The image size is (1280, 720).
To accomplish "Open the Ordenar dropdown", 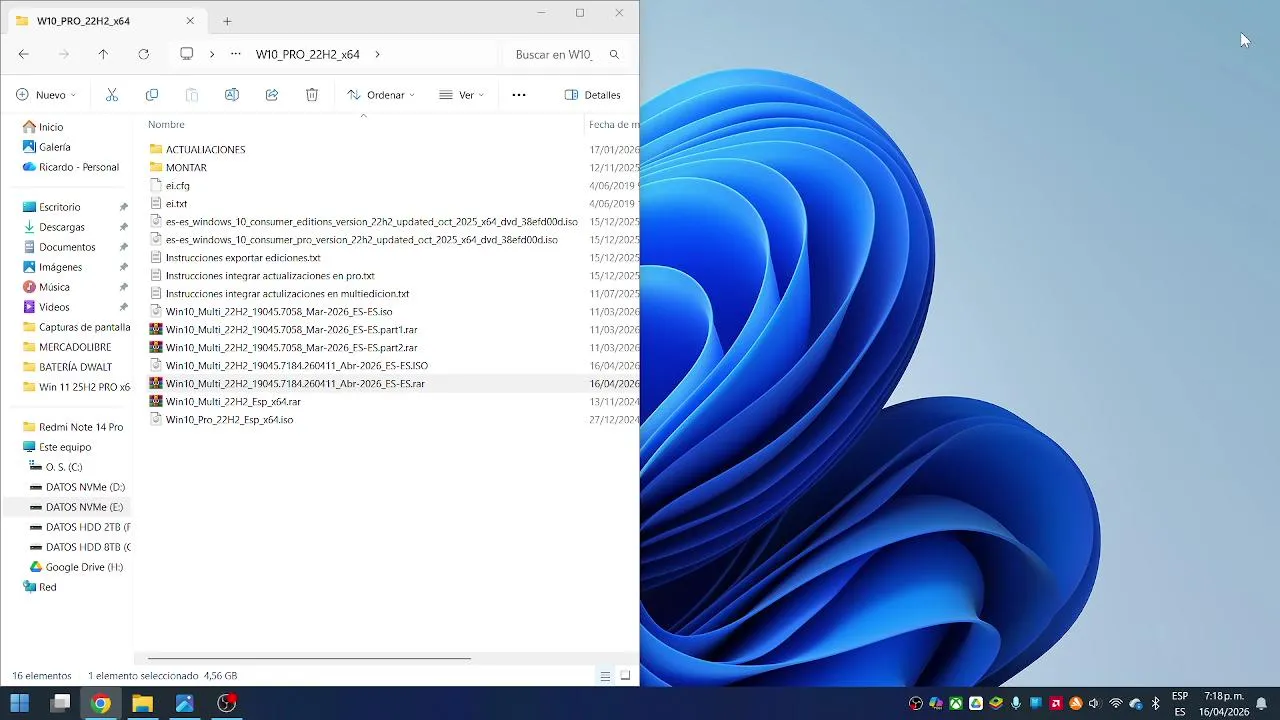I will [381, 95].
